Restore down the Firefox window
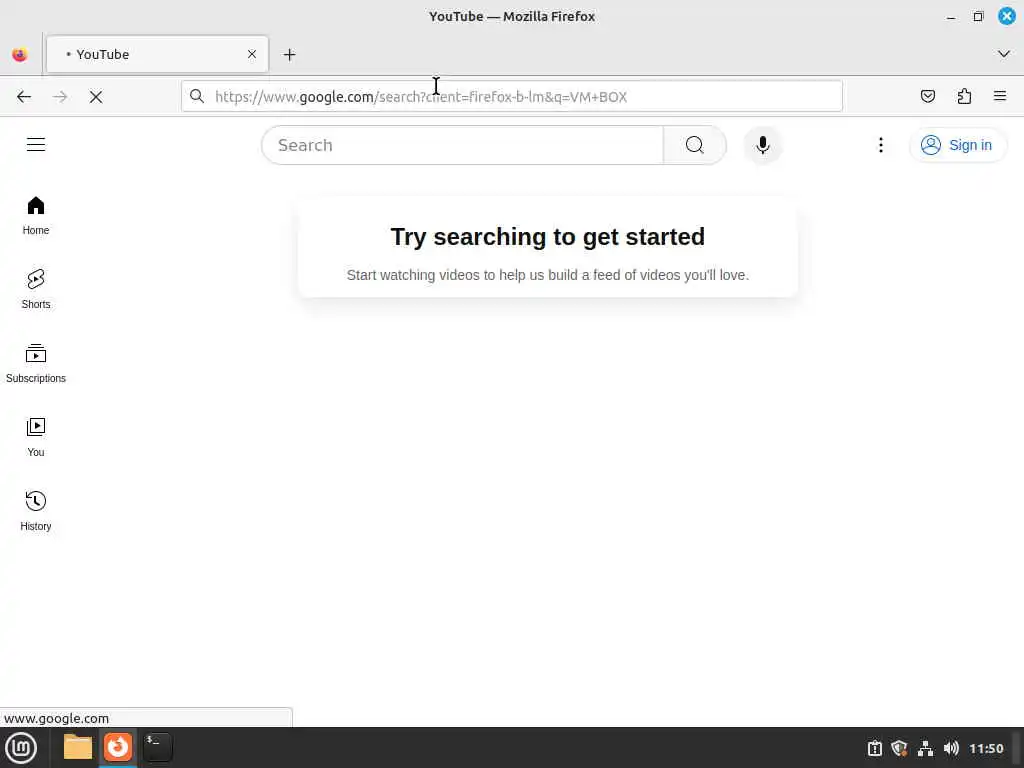Viewport: 1024px width, 768px height. coord(978,17)
